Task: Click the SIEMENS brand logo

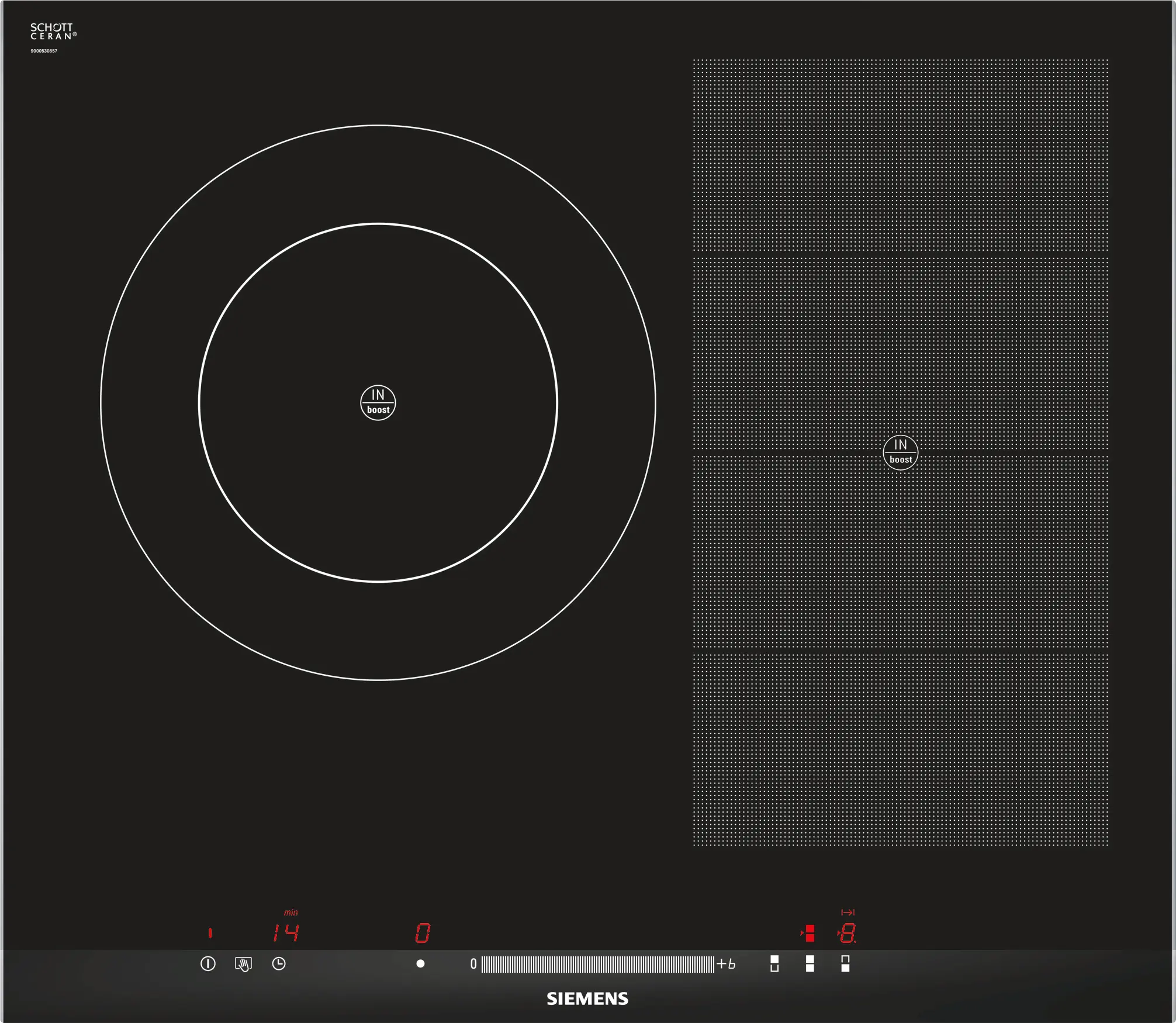Action: tap(587, 998)
